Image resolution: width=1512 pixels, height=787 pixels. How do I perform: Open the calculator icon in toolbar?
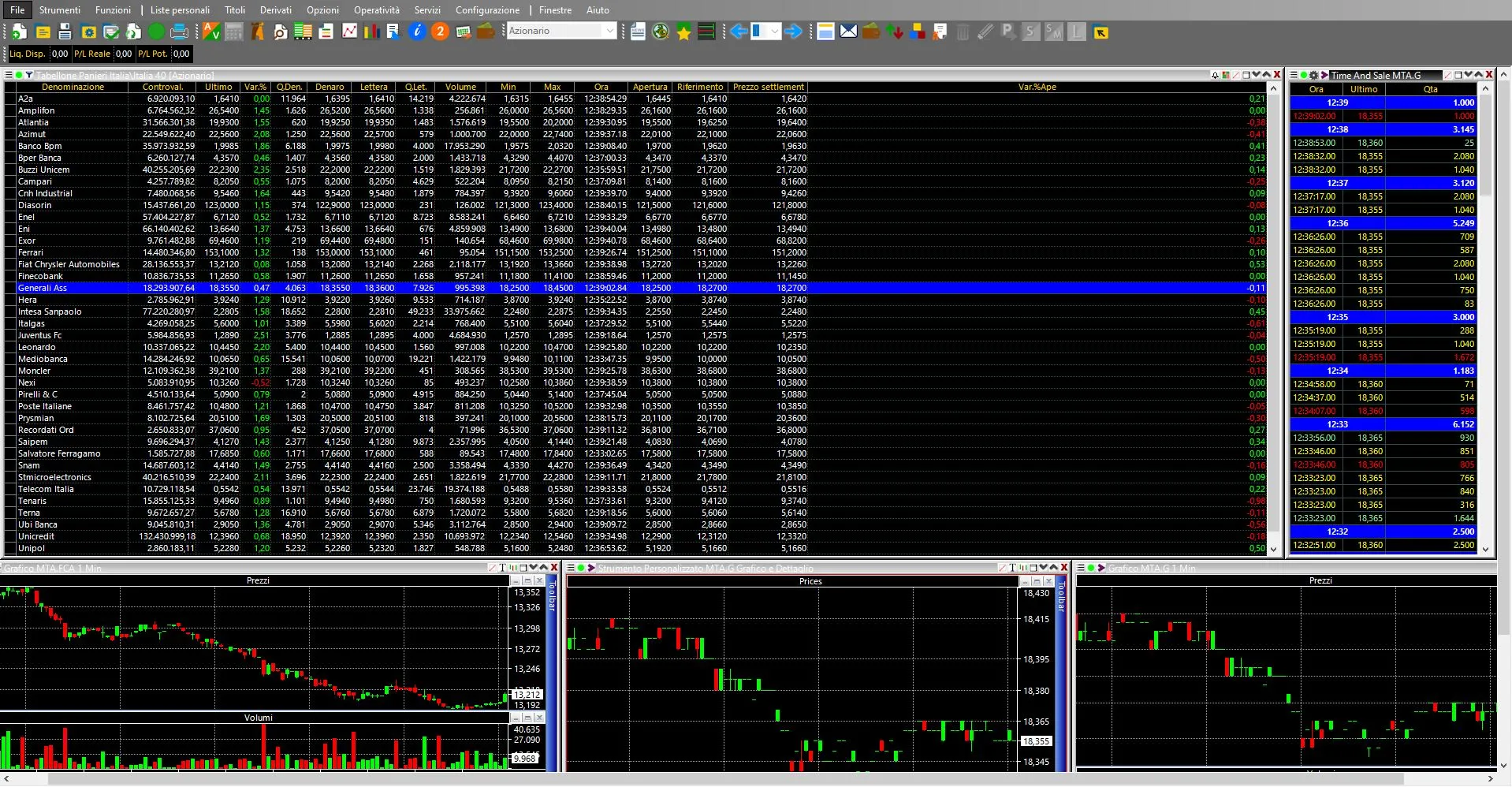(233, 32)
